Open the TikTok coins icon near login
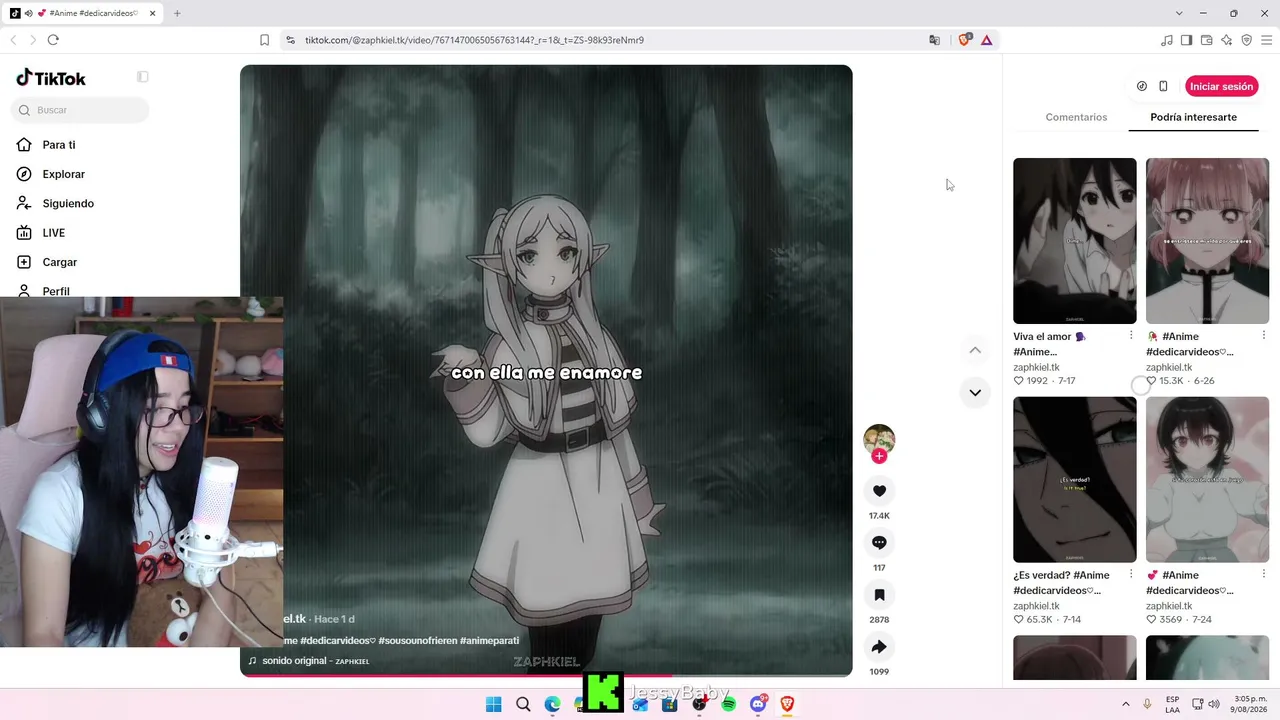 click(1142, 86)
